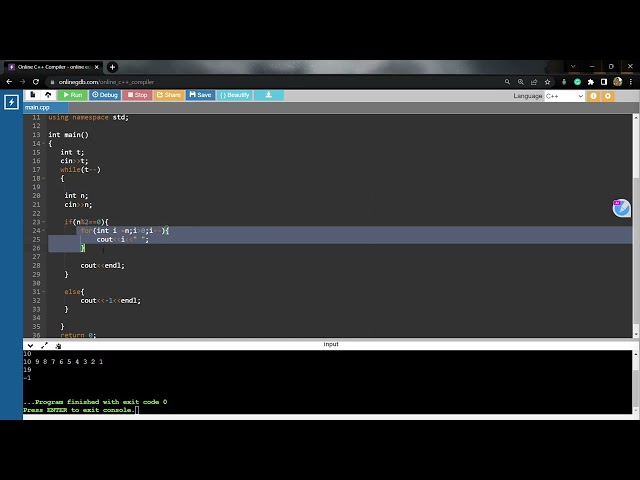Screen dimensions: 640x480
Task: Click the OnlineGDB lightning logo icon
Action: pyautogui.click(x=11, y=102)
